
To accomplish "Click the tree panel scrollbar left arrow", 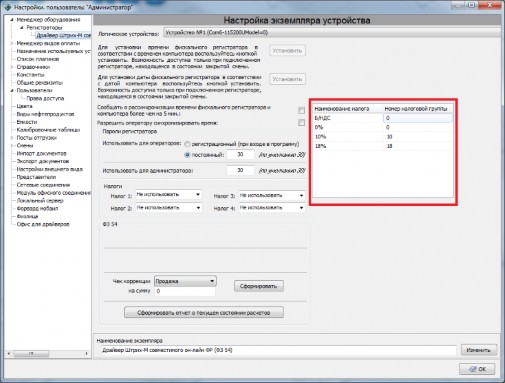I will [9, 353].
